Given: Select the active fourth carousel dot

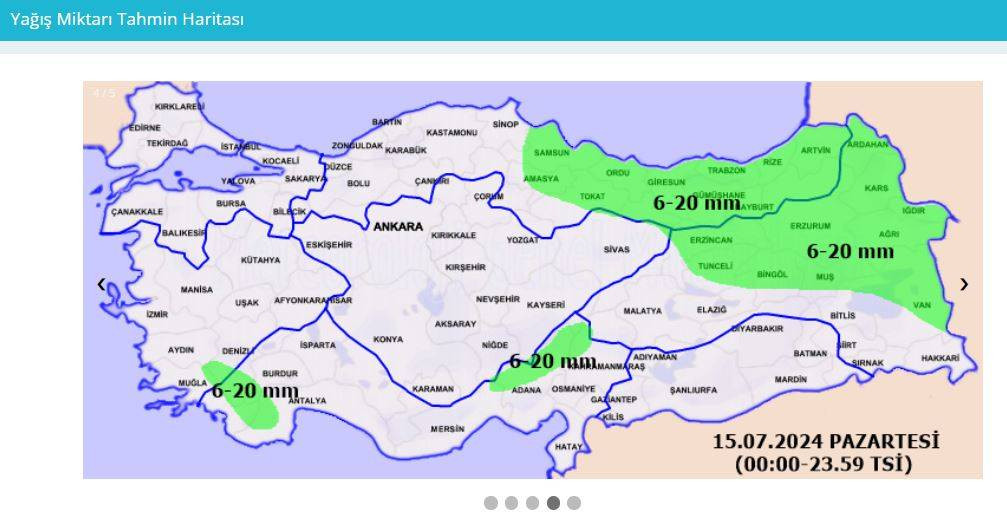Looking at the screenshot, I should [553, 503].
